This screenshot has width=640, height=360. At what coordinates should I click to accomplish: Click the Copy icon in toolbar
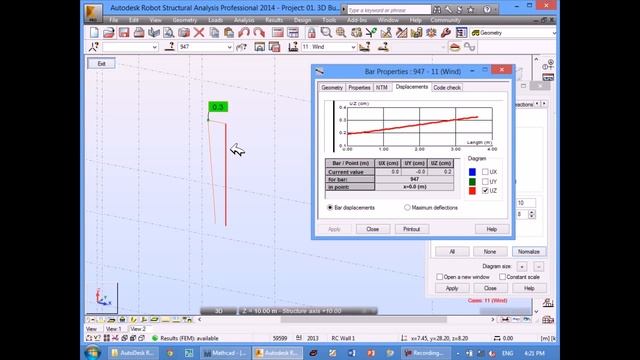(214, 32)
